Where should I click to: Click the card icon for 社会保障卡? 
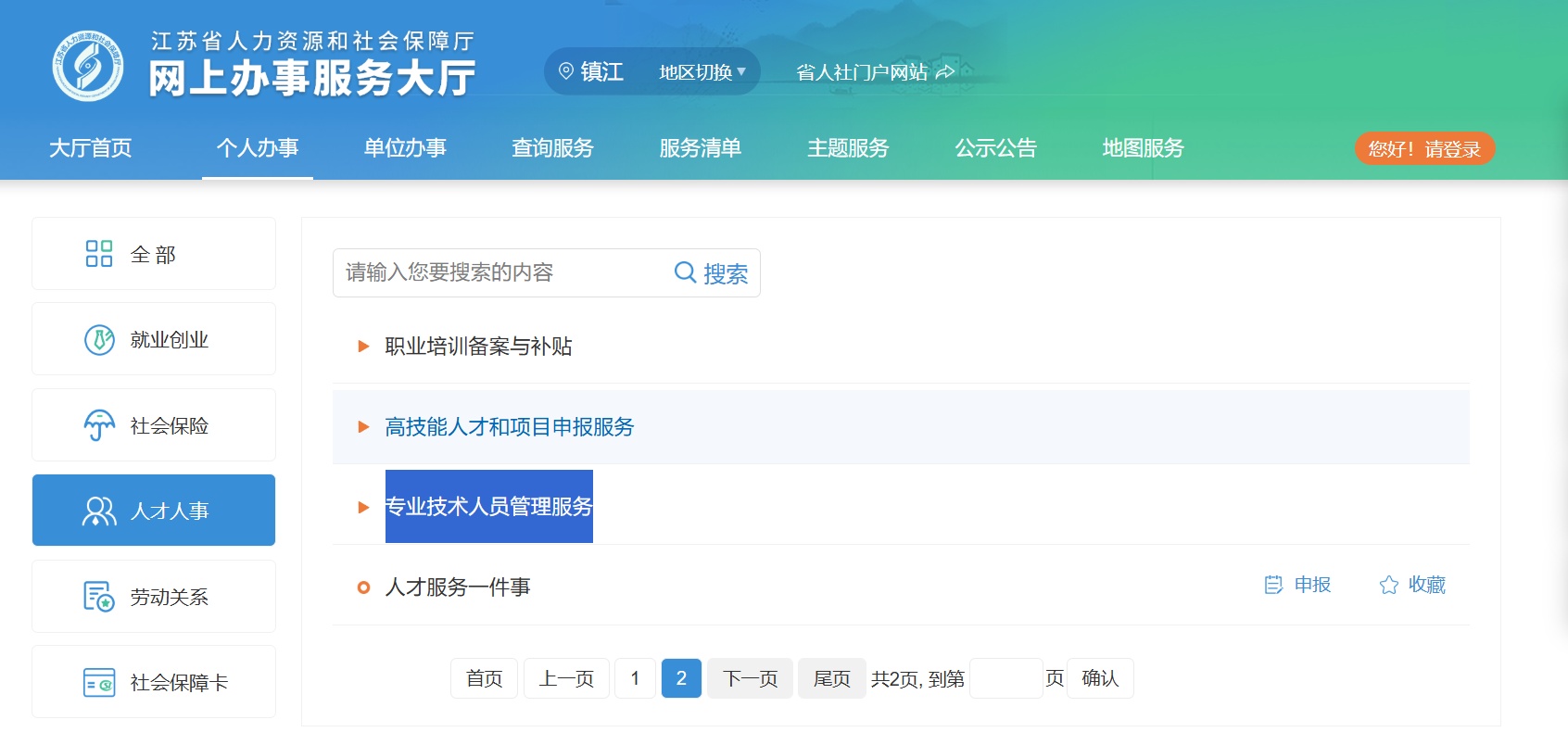click(99, 683)
